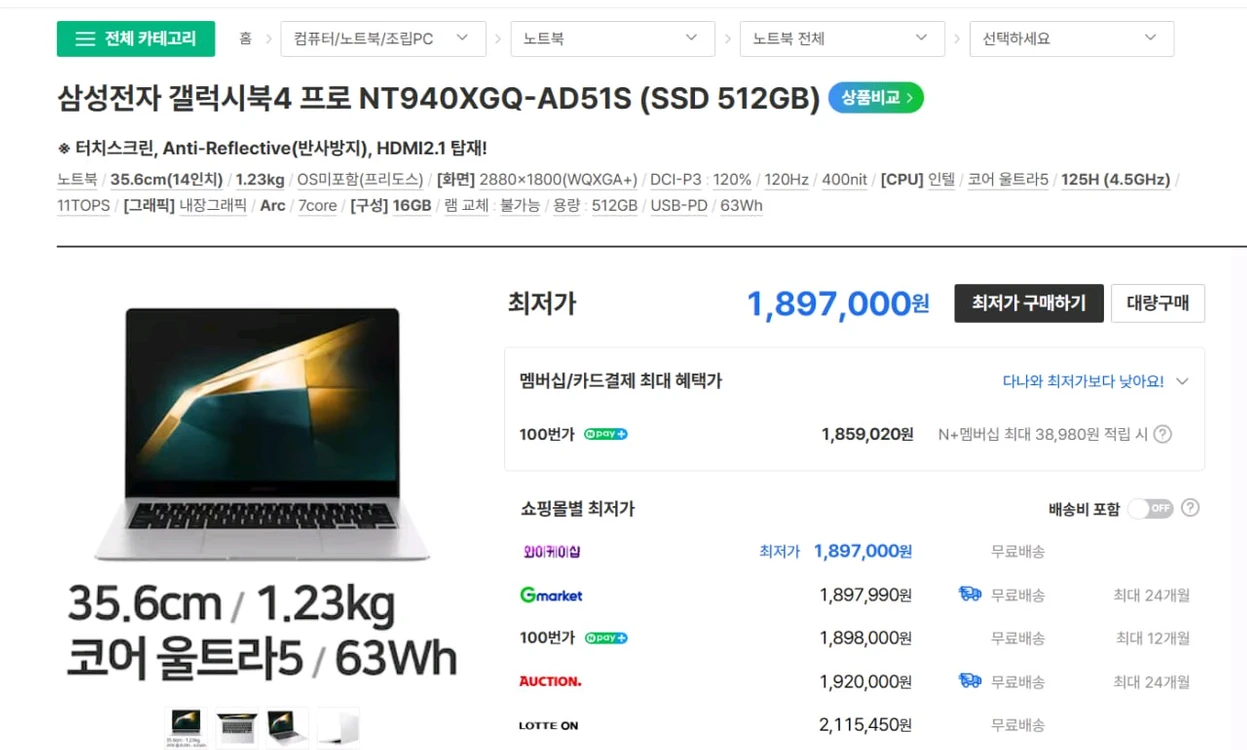This screenshot has width=1247, height=750.
Task: Click 100번가 logo in the 1,898,000원 row
Action: click(x=547, y=638)
